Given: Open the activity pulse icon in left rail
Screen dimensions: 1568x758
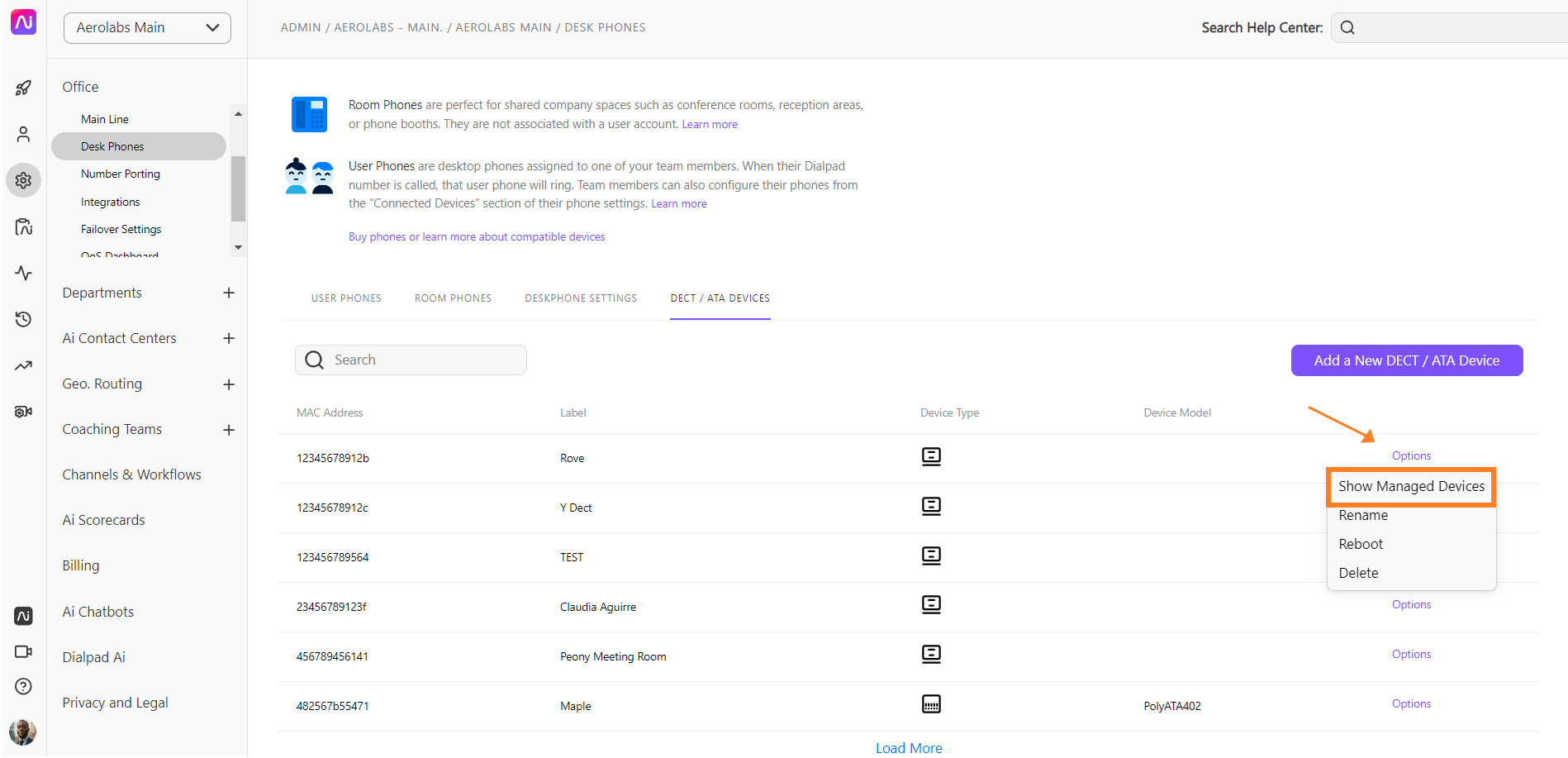Looking at the screenshot, I should [23, 273].
